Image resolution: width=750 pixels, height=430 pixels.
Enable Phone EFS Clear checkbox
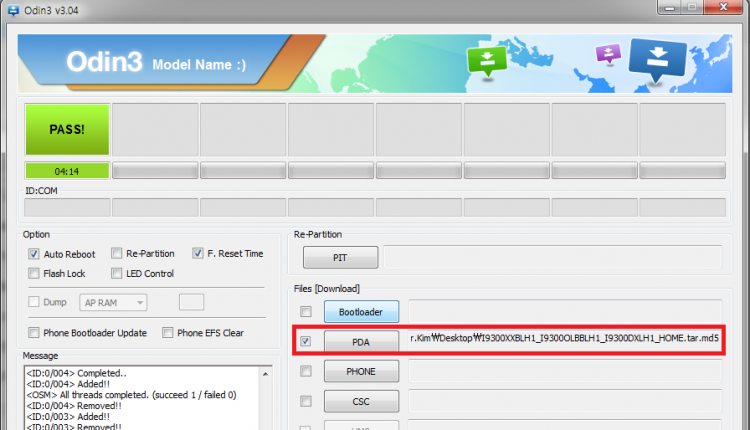tap(168, 333)
